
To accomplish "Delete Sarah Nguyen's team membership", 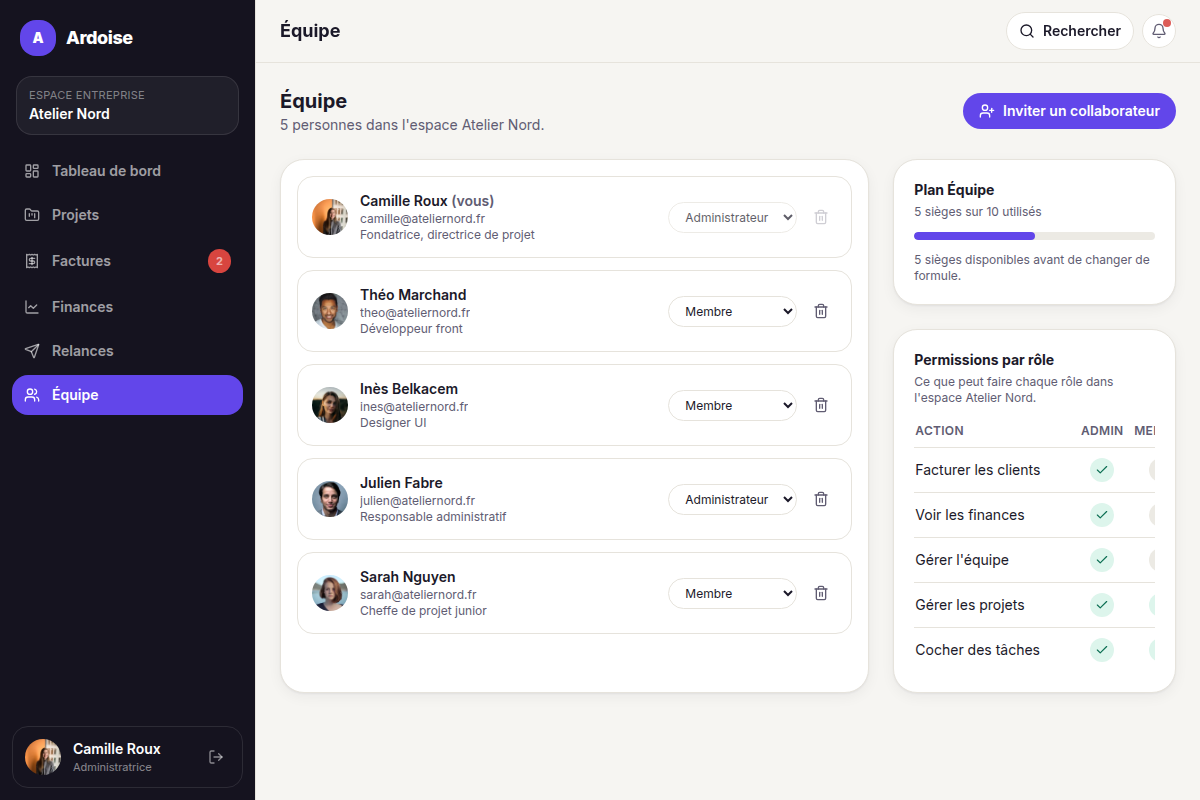I will 821,593.
